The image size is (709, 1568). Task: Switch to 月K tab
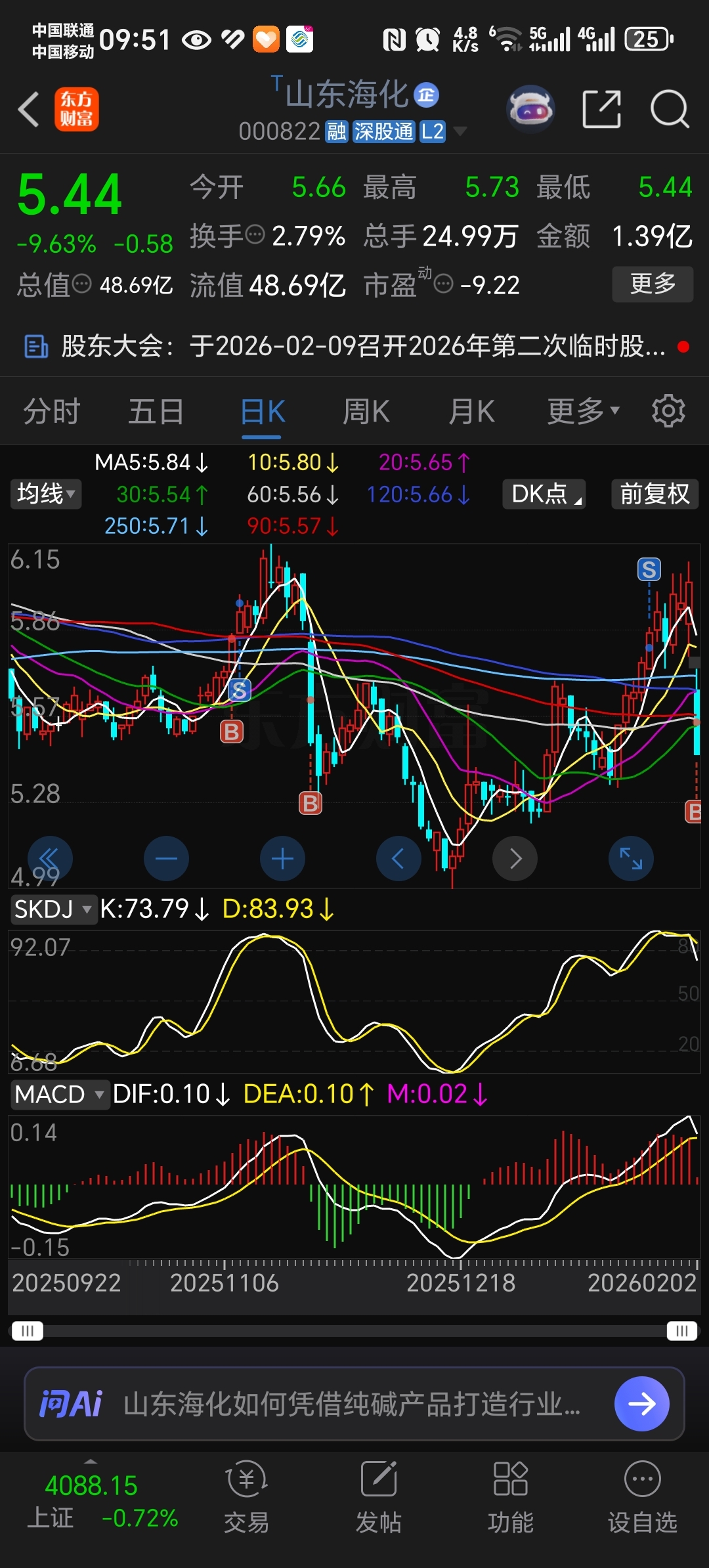click(471, 411)
